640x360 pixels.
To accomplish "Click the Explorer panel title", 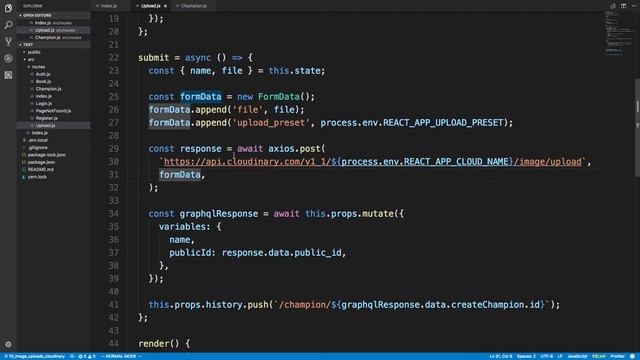I will [33, 6].
